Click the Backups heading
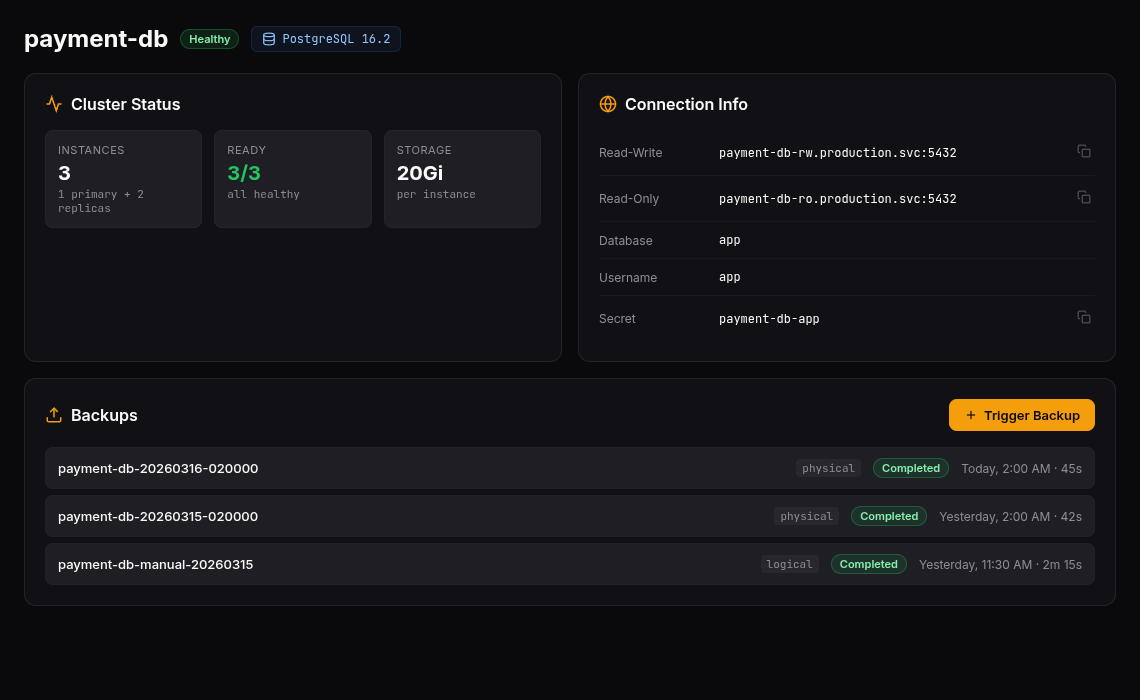 point(104,415)
